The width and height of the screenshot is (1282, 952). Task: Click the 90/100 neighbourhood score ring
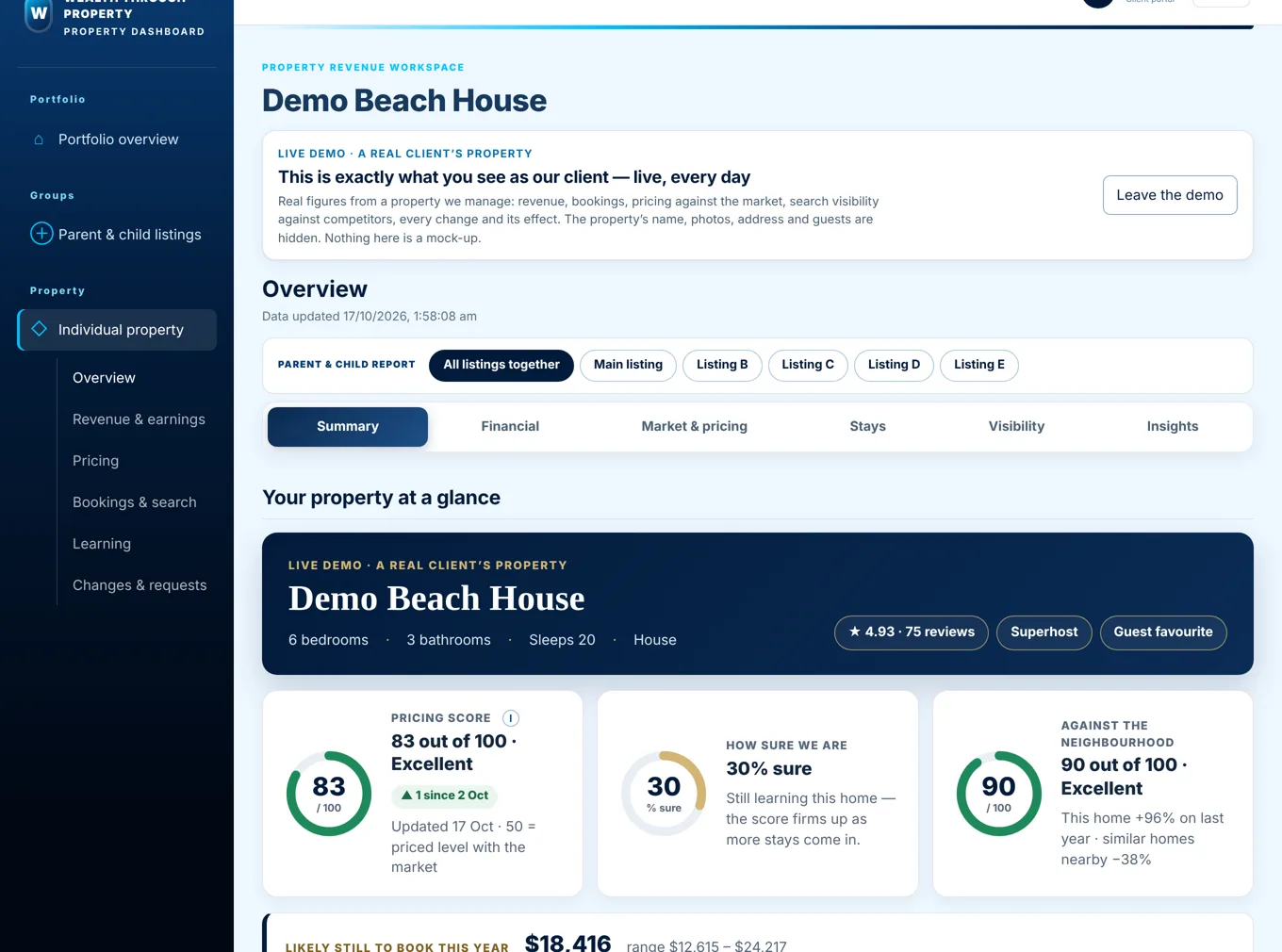point(999,794)
